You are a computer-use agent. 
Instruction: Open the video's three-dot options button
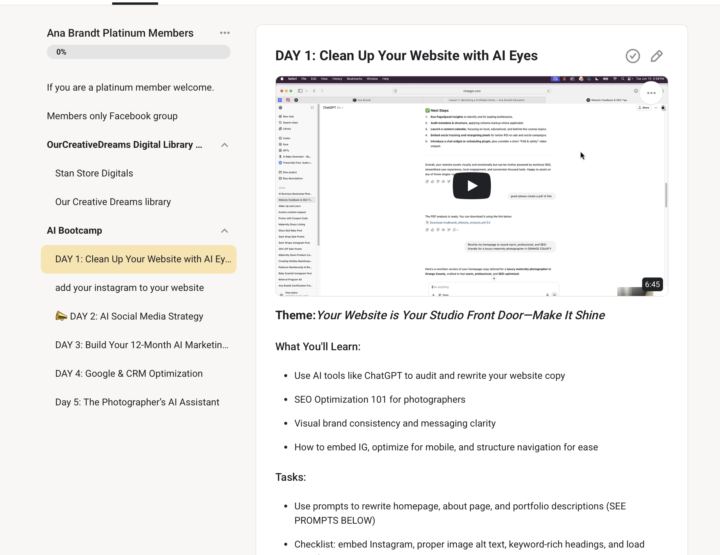click(x=651, y=93)
